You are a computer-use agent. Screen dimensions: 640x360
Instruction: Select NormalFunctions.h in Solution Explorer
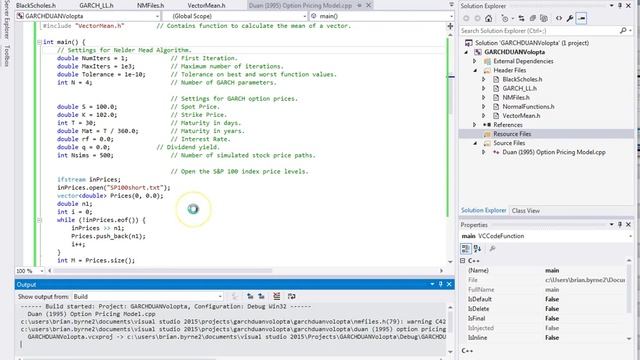[528, 107]
